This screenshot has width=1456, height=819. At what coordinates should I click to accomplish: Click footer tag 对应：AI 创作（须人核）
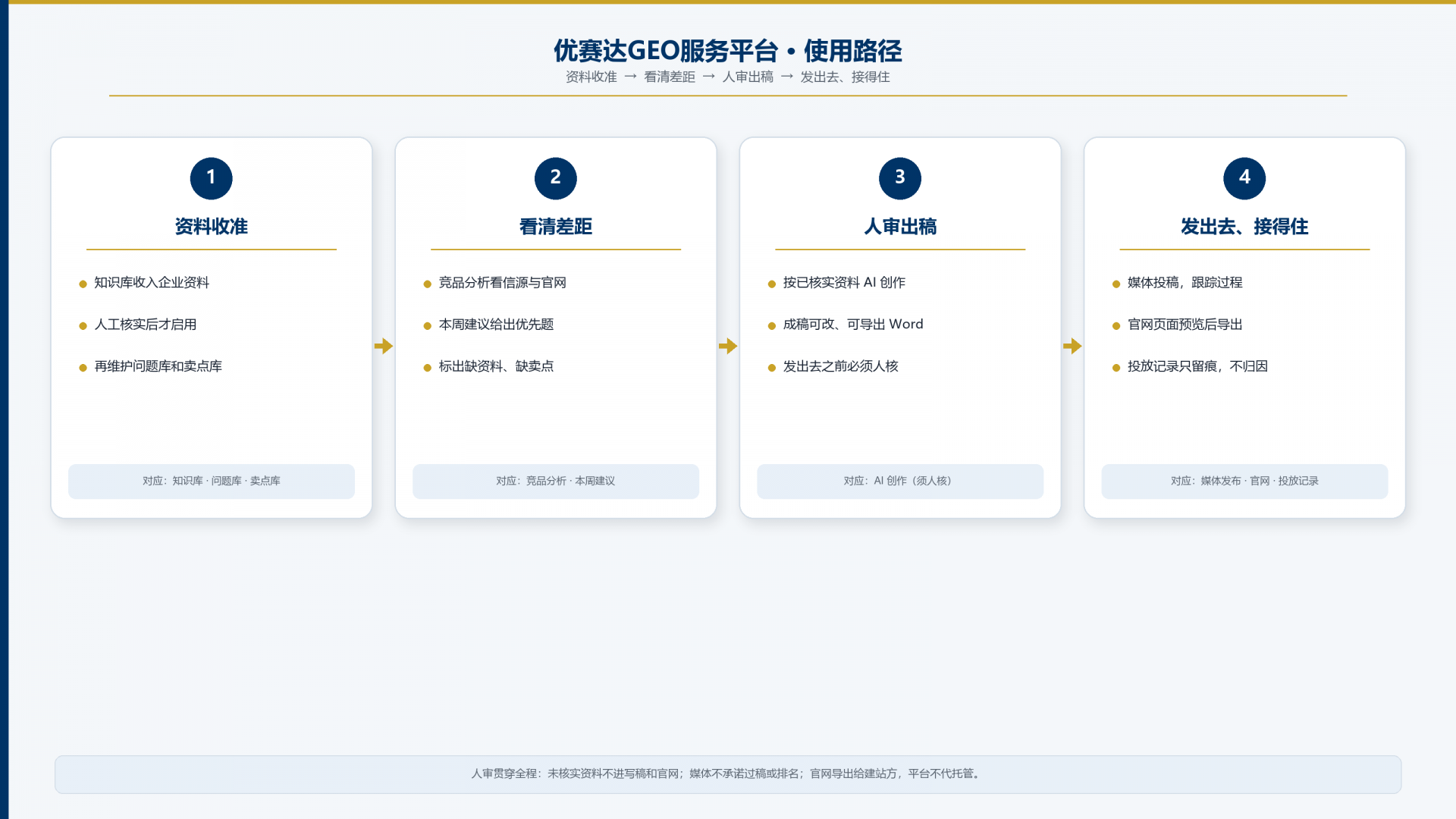(x=900, y=482)
